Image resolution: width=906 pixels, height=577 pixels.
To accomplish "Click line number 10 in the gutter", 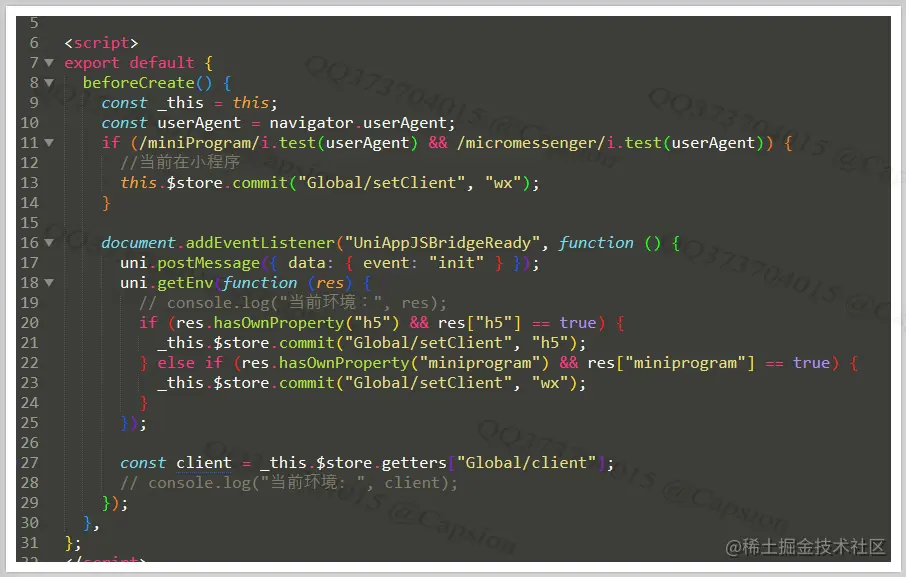I will pyautogui.click(x=29, y=122).
